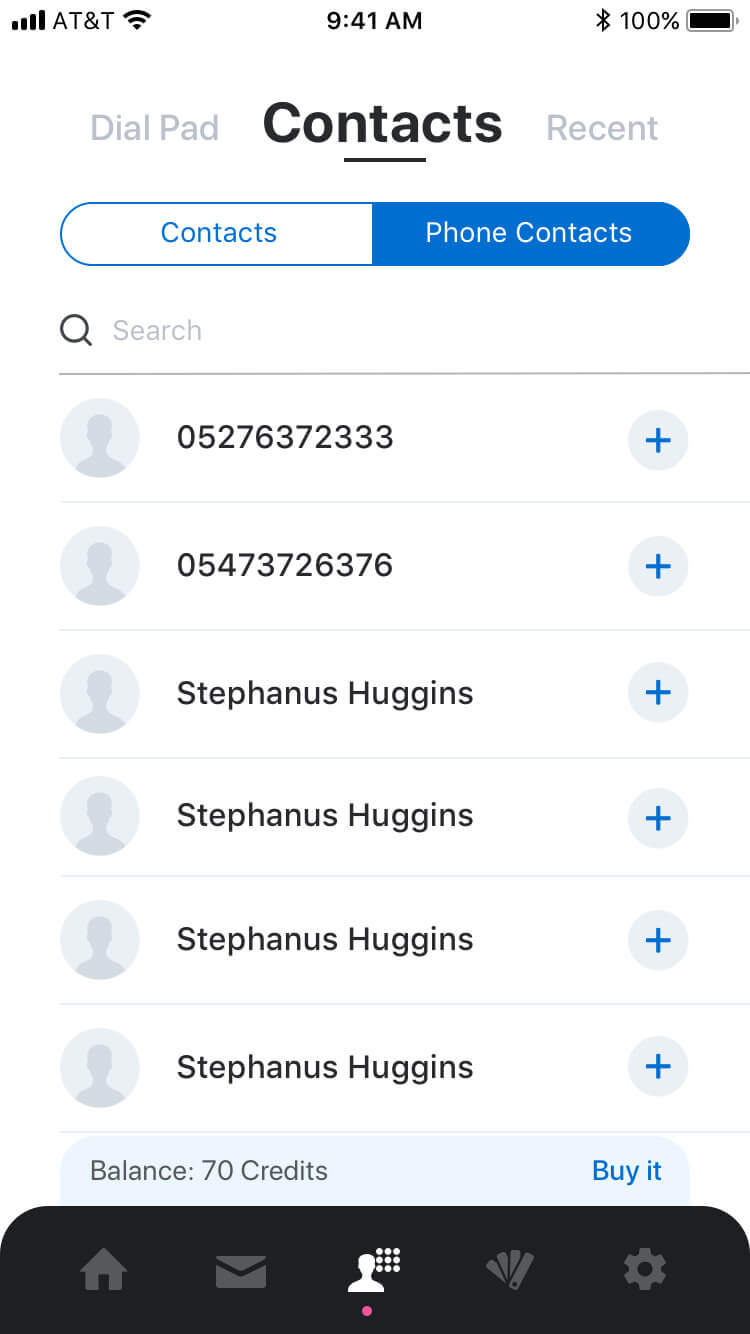Go to the Dial Pad tab
The width and height of the screenshot is (750, 1334).
[154, 128]
